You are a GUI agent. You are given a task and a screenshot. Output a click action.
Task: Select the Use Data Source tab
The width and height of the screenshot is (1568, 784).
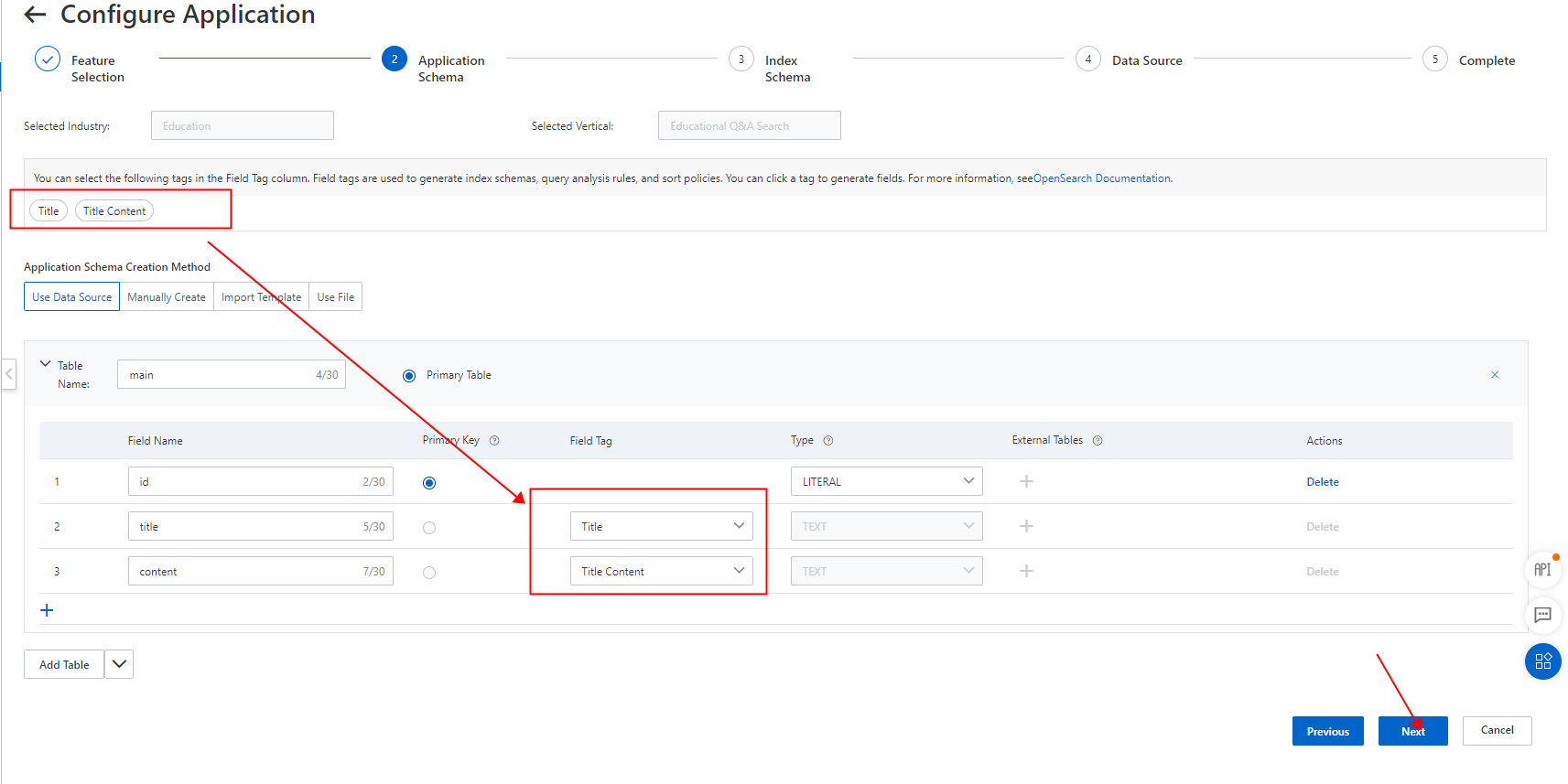point(71,296)
